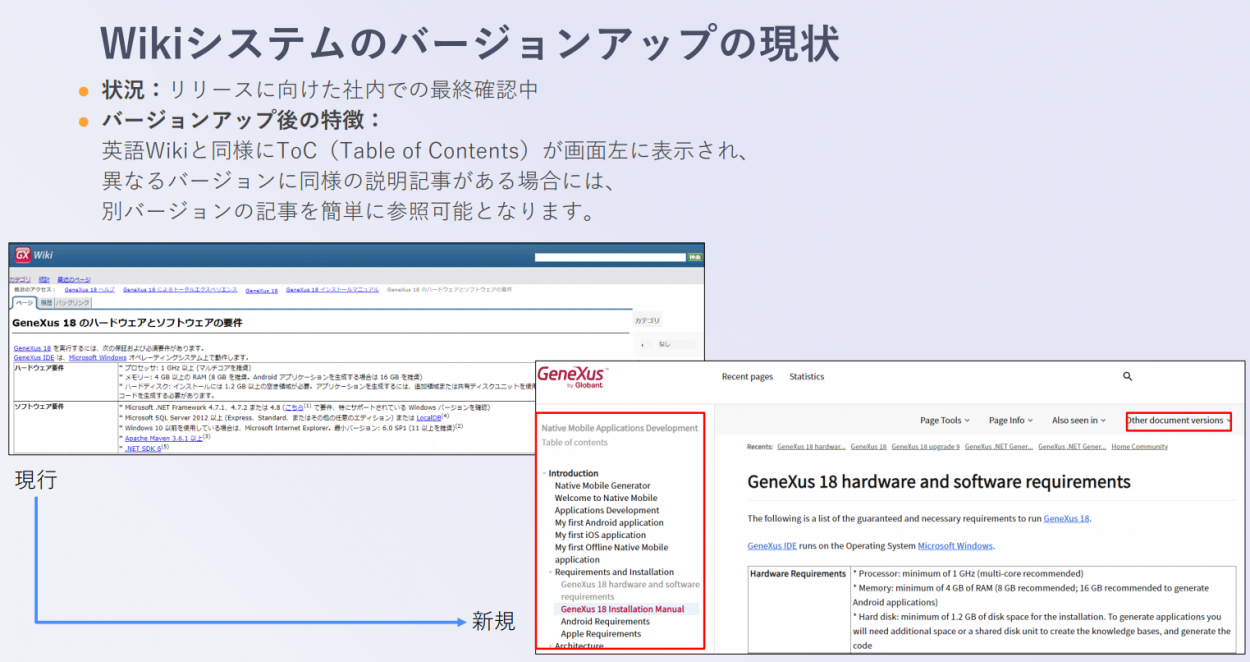Click heading GeneXus 18 のハードウェアとソフトウェアの要件
Screen dimensions: 1250x662
tap(127, 323)
